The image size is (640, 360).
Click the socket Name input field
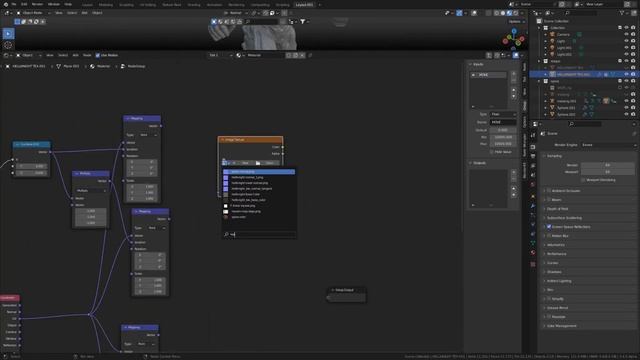pyautogui.click(x=503, y=122)
